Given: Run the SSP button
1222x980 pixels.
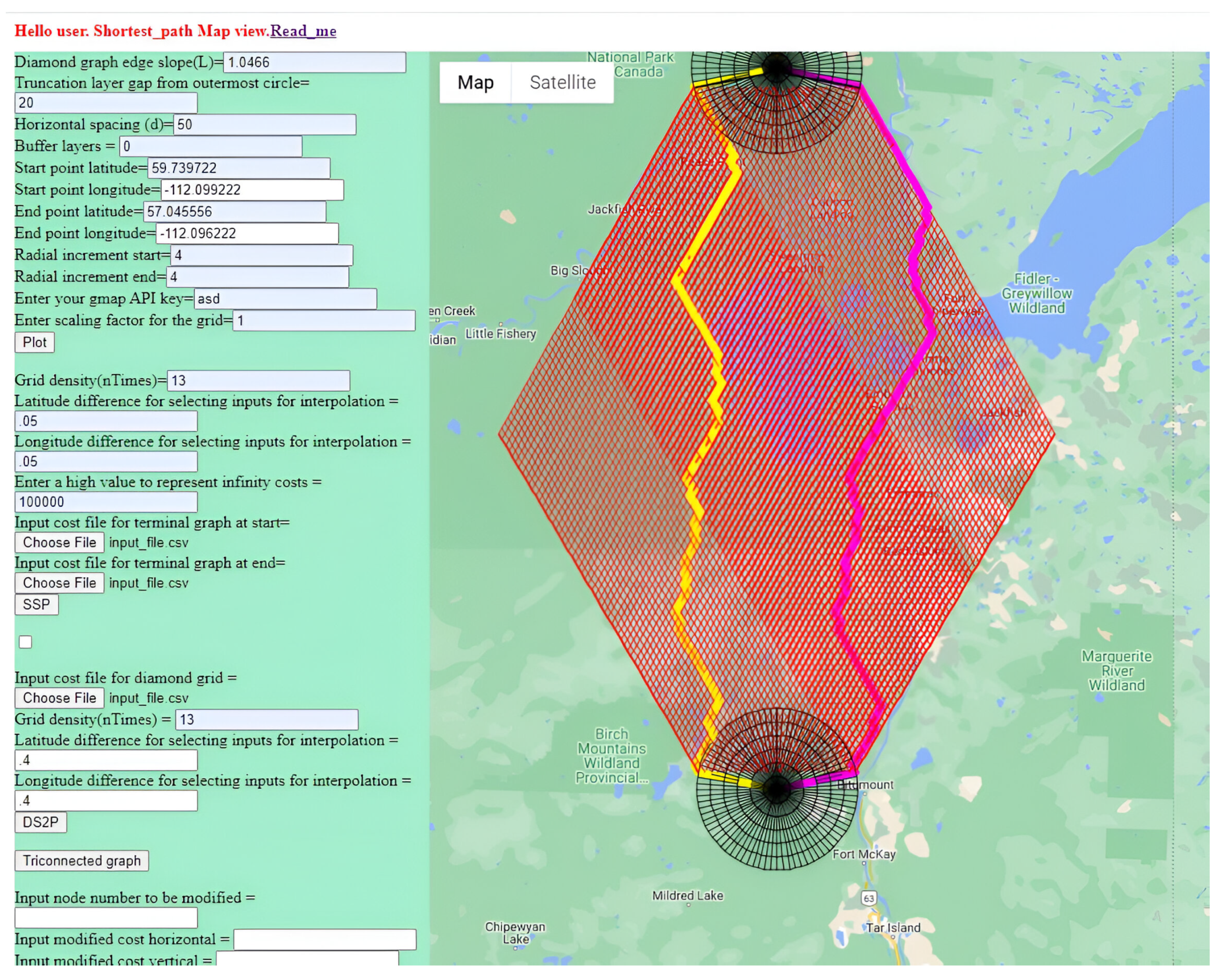Looking at the screenshot, I should click(36, 604).
